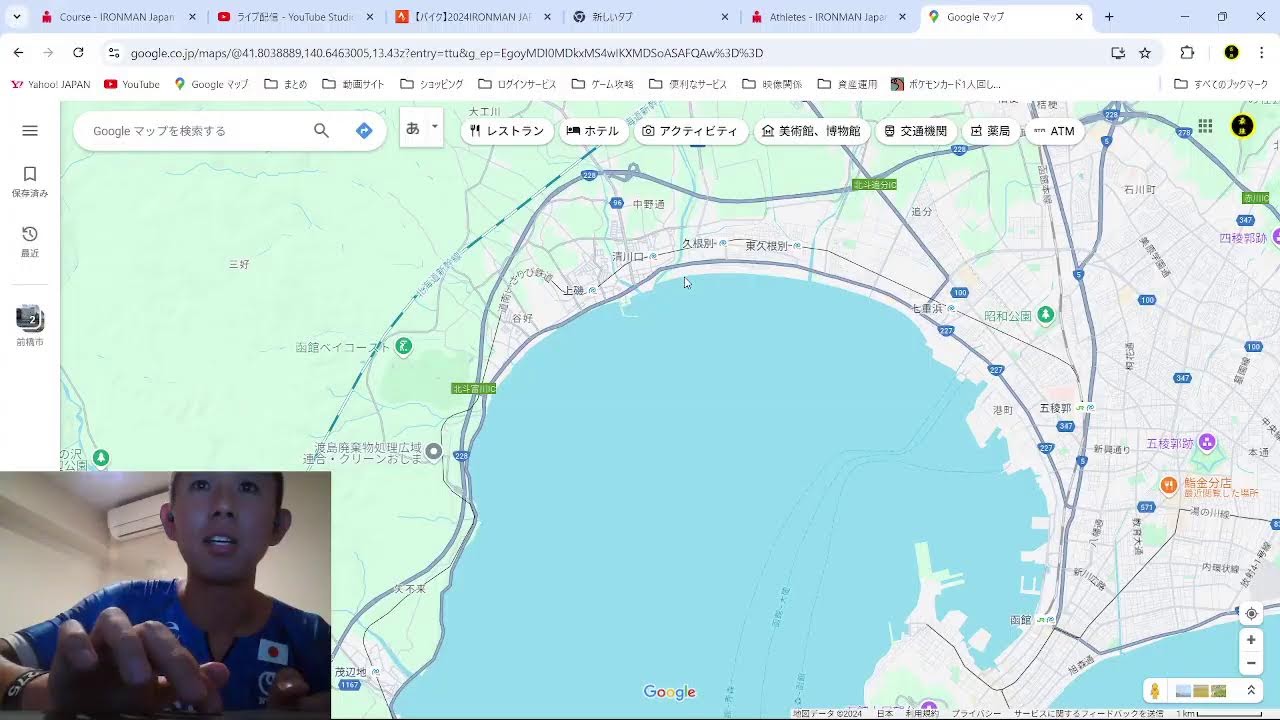Expand the map layers panel chevron

(x=1250, y=691)
